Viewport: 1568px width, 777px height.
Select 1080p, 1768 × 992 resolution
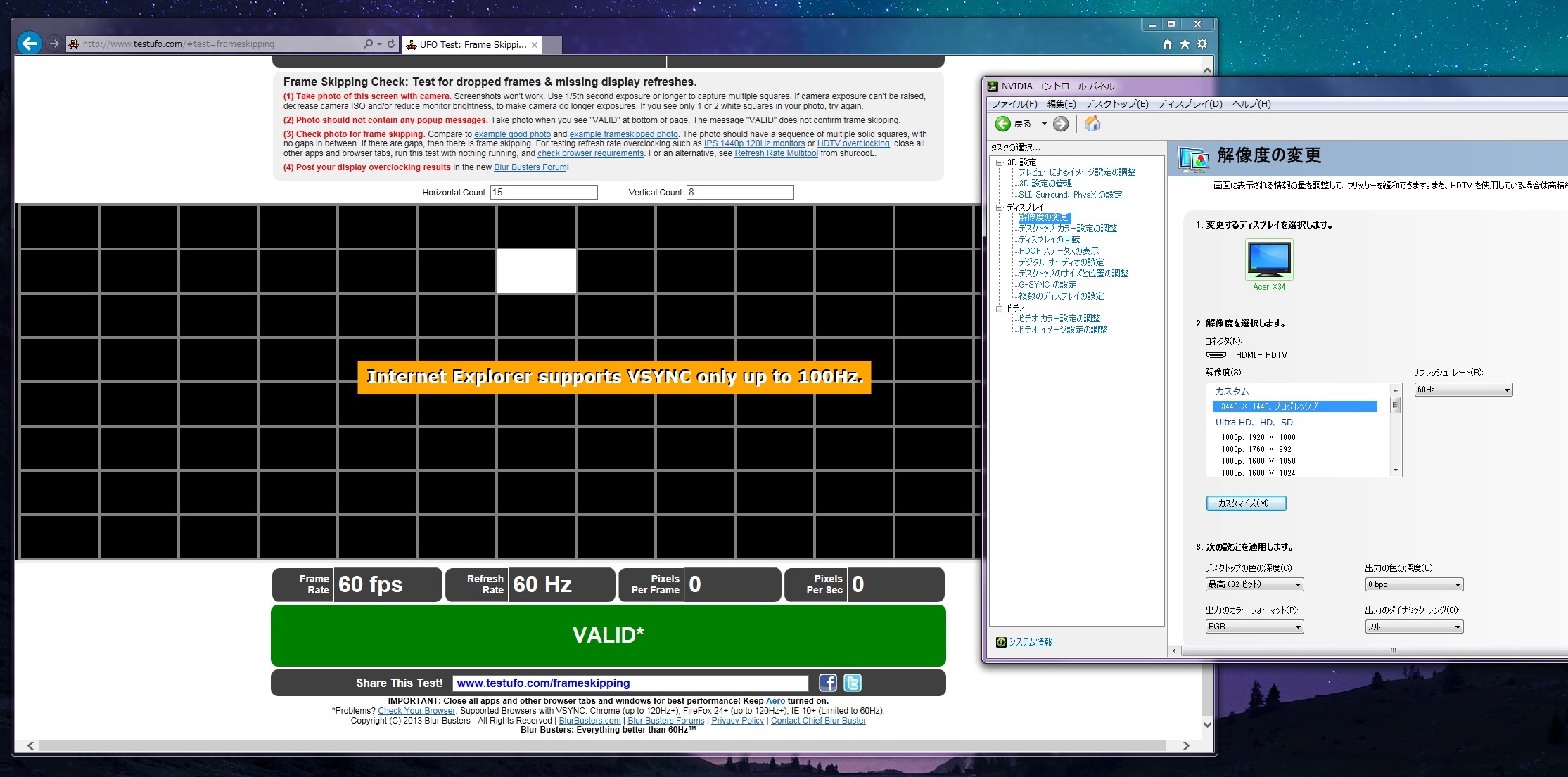(1256, 449)
